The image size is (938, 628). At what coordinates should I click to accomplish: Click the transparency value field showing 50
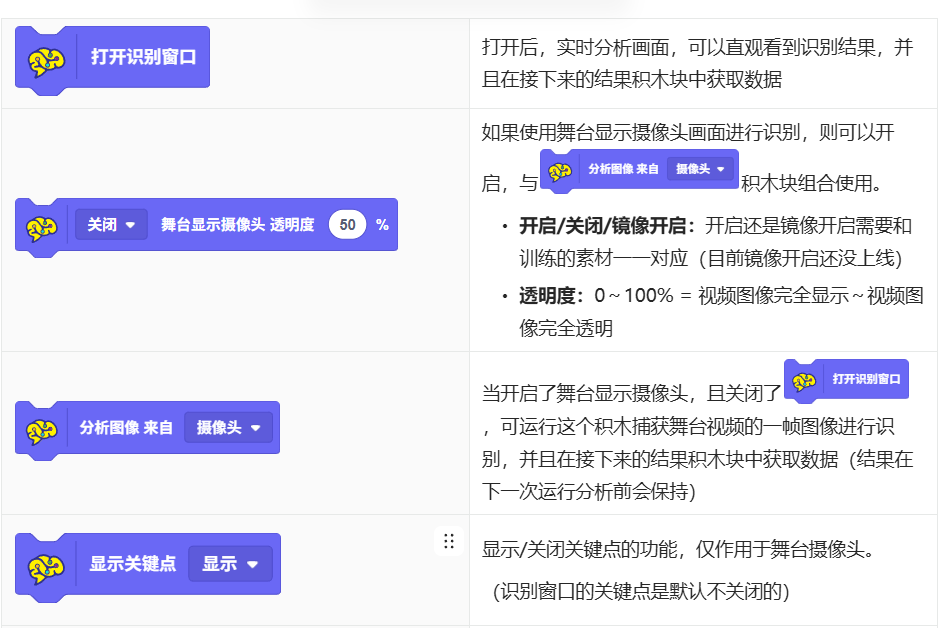pyautogui.click(x=347, y=225)
